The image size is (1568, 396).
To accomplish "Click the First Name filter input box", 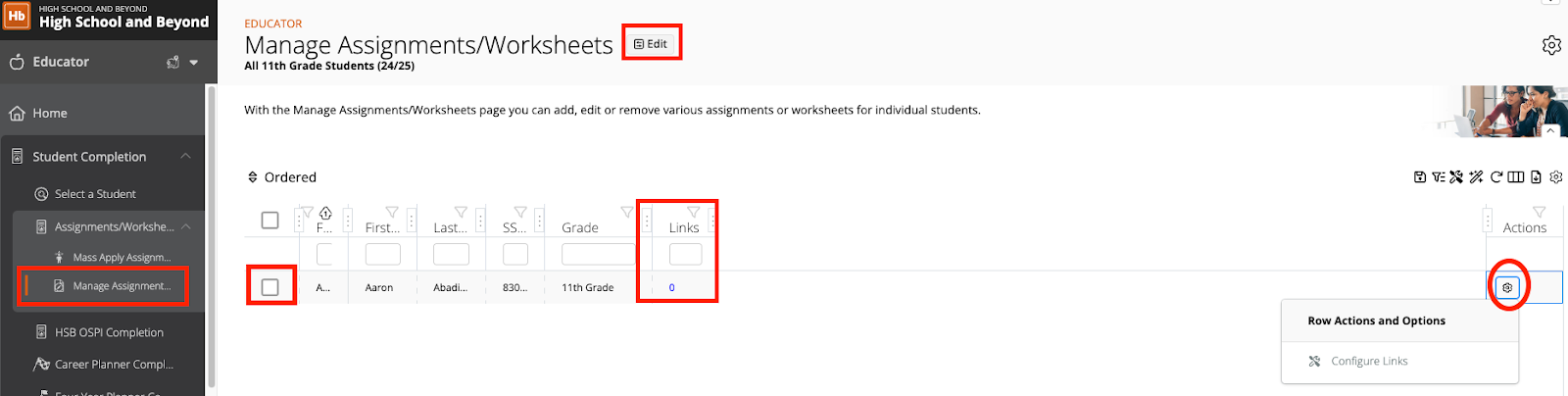I will click(382, 255).
